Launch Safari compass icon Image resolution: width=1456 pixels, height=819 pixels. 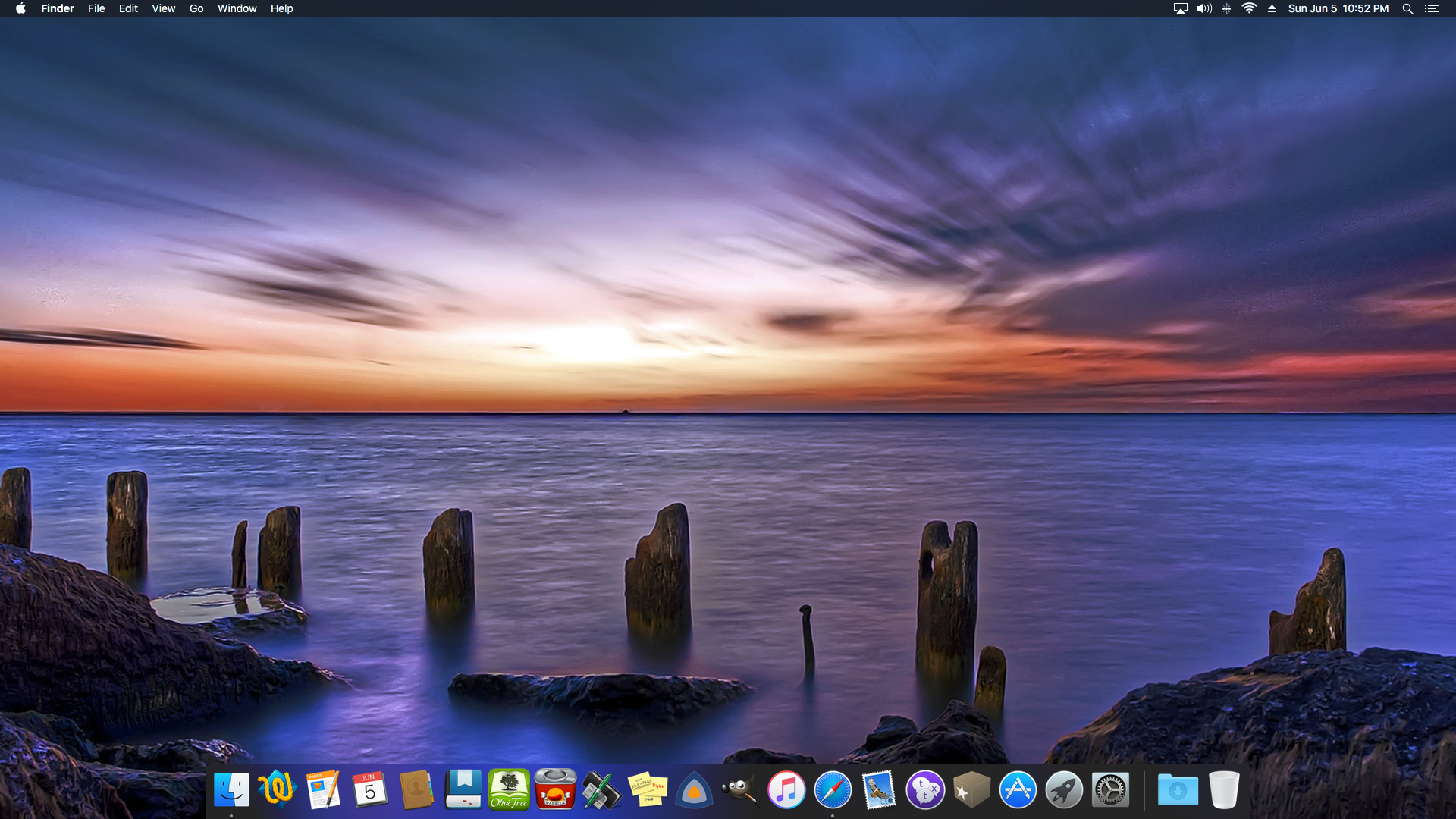(833, 790)
